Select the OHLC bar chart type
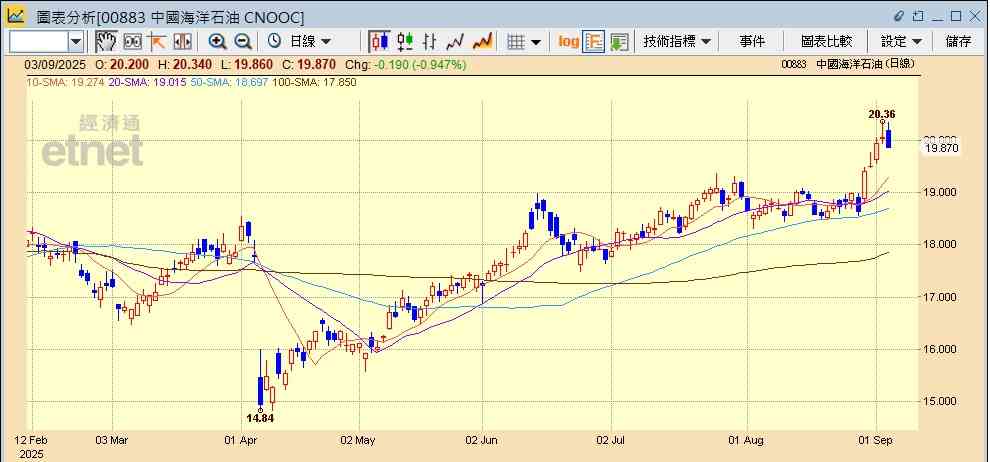 tap(430, 42)
